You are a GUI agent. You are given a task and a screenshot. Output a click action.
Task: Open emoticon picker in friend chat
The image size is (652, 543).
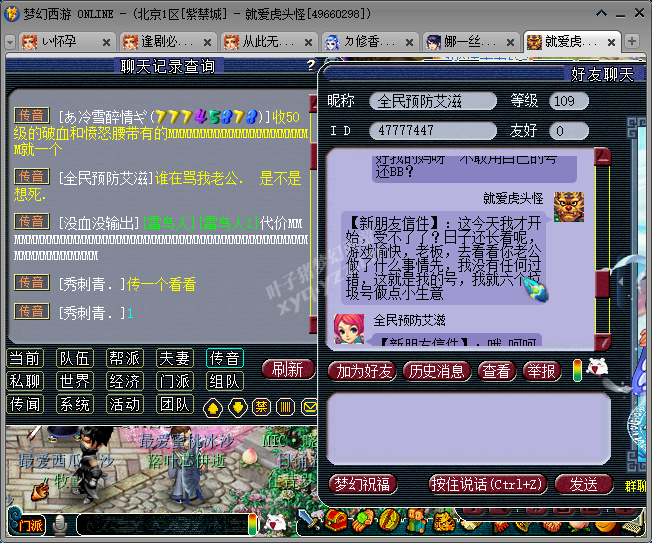(x=597, y=368)
